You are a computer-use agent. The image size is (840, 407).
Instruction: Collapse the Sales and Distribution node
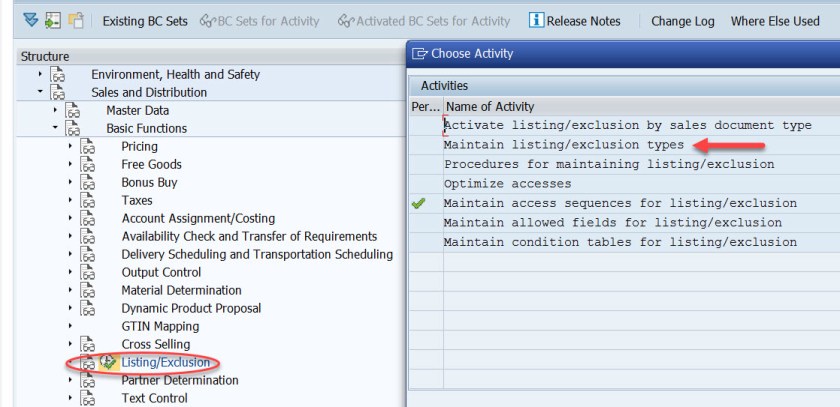[x=40, y=93]
